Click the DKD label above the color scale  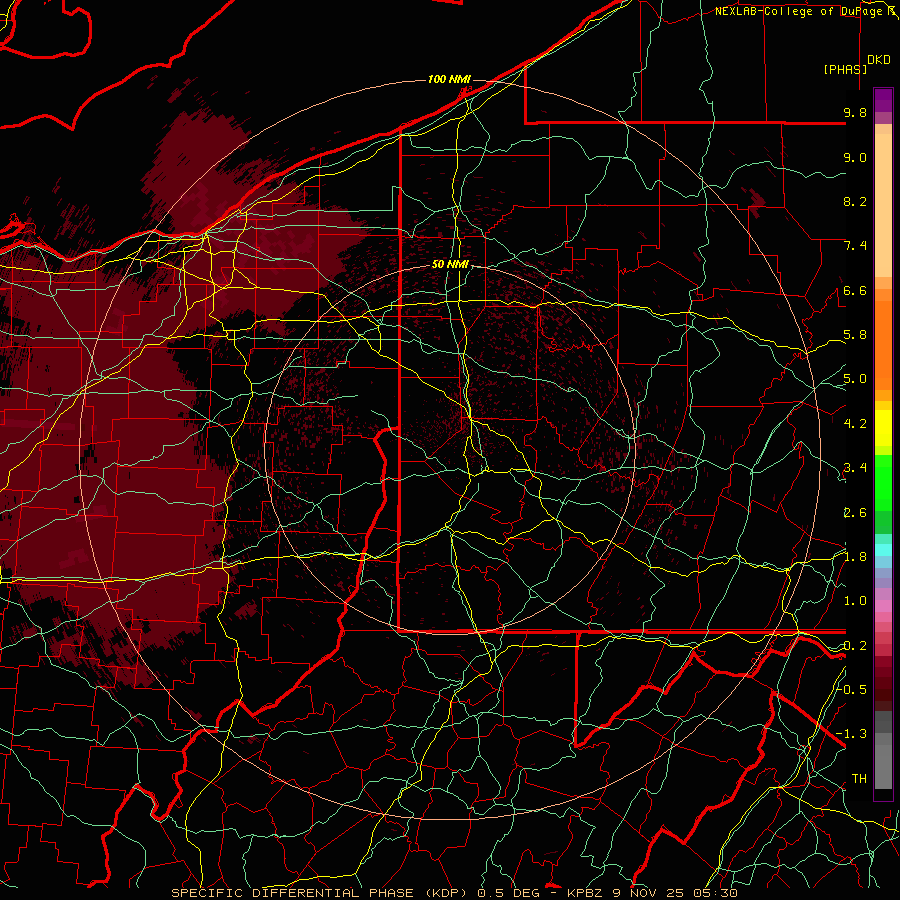(x=879, y=60)
